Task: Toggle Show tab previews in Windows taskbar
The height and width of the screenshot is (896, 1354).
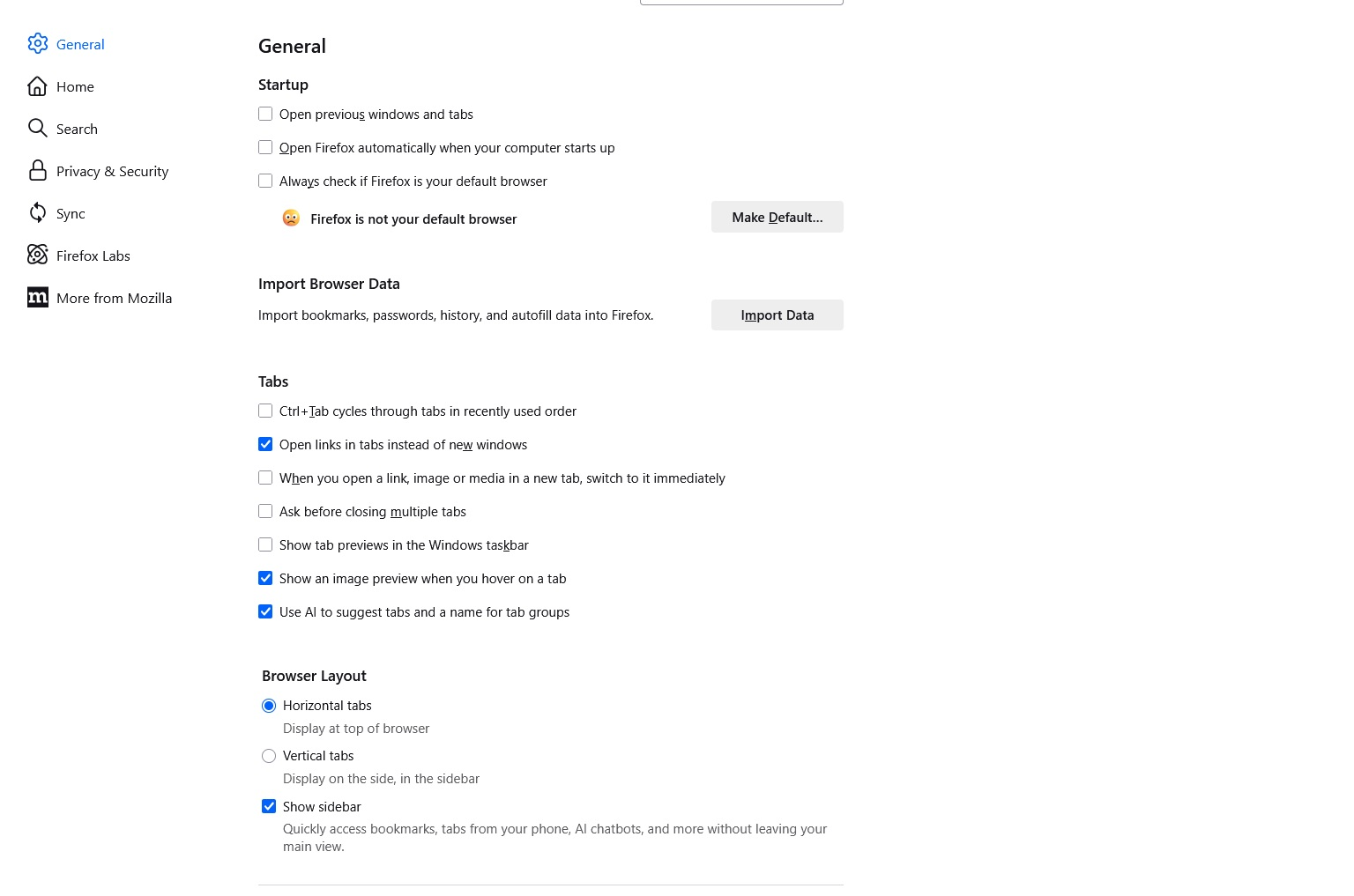Action: pyautogui.click(x=265, y=545)
